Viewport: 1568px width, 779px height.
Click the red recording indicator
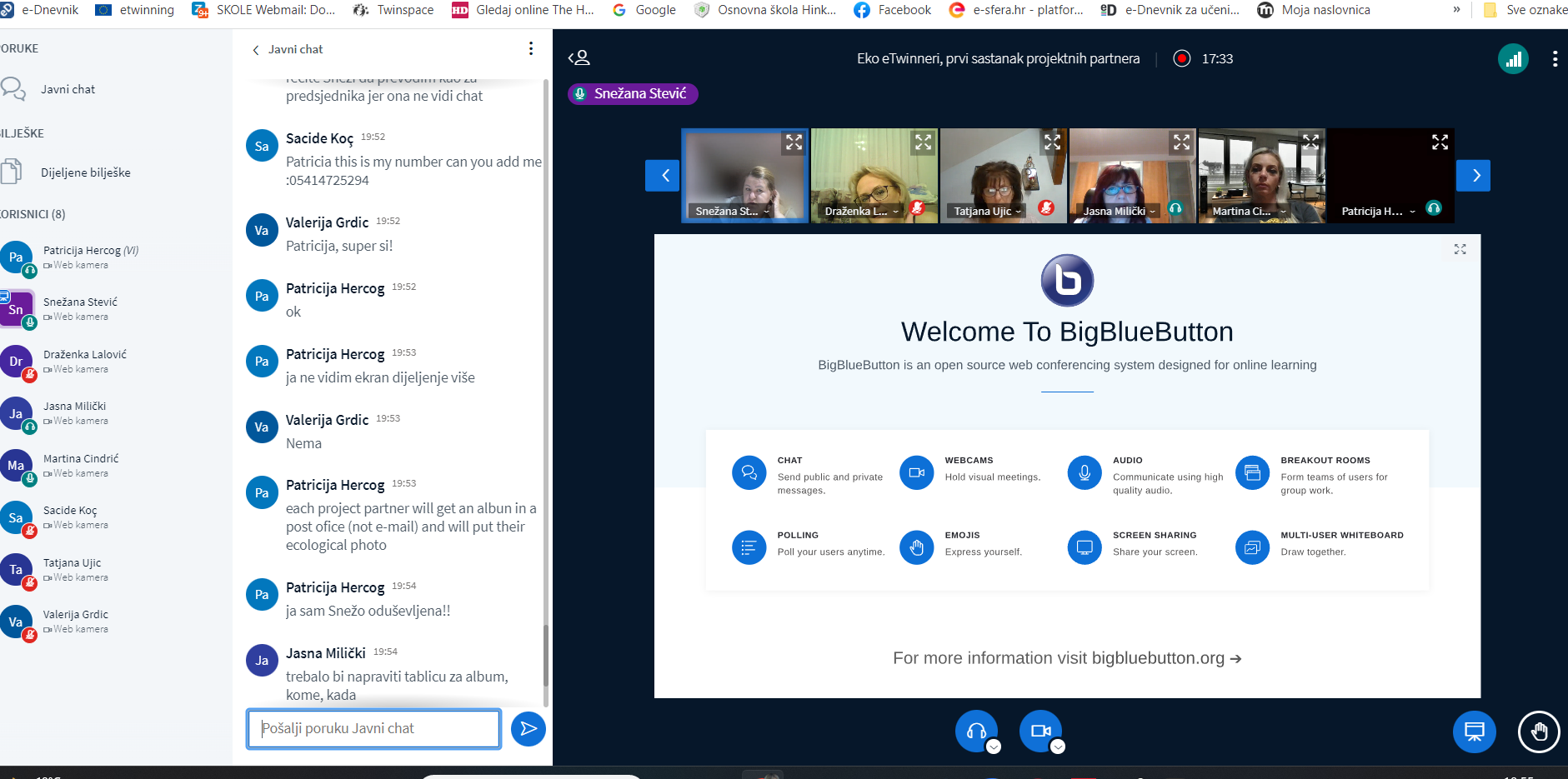pyautogui.click(x=1181, y=58)
